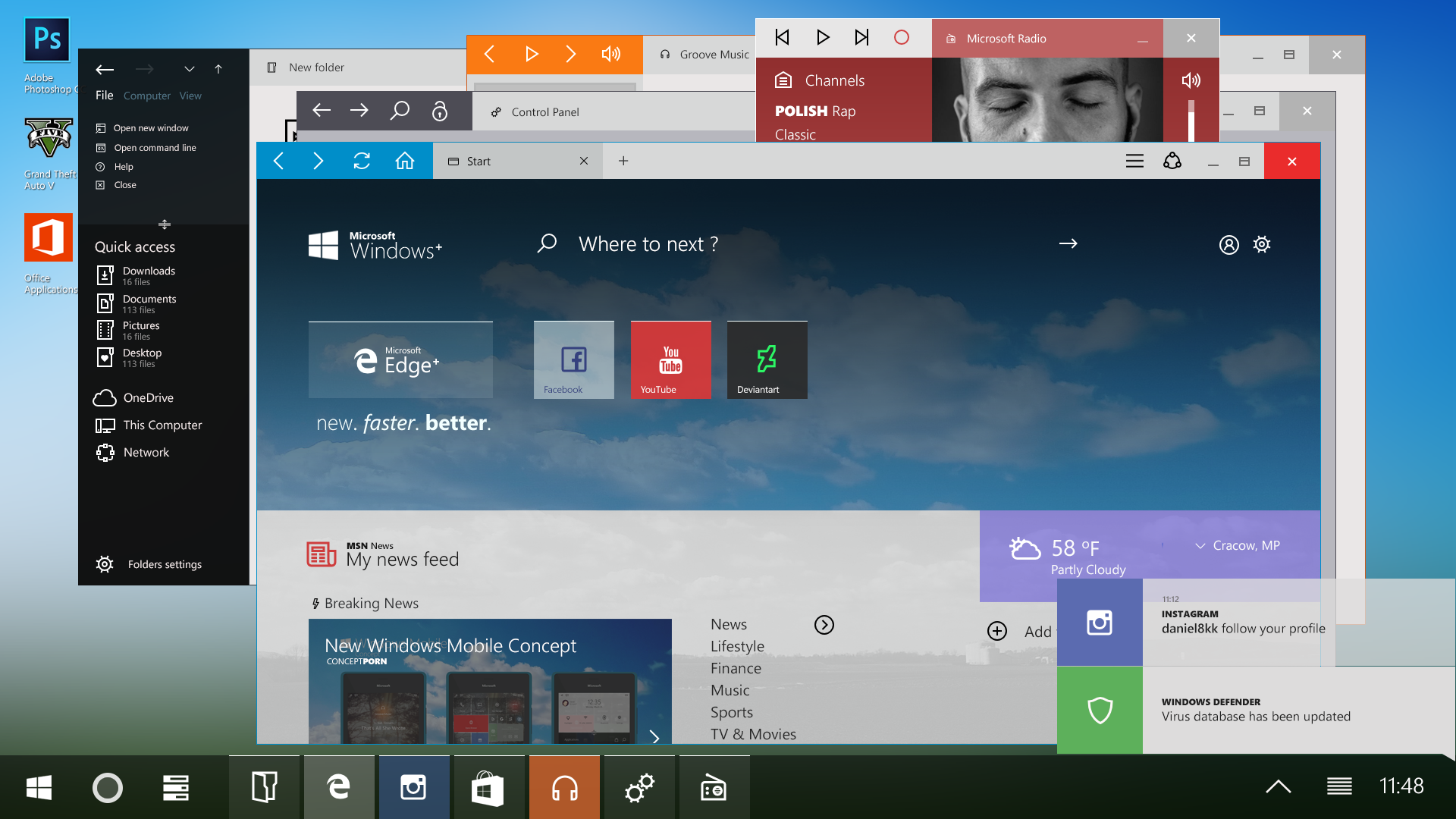The height and width of the screenshot is (819, 1456).
Task: Expand the News category arrow
Action: (x=824, y=624)
